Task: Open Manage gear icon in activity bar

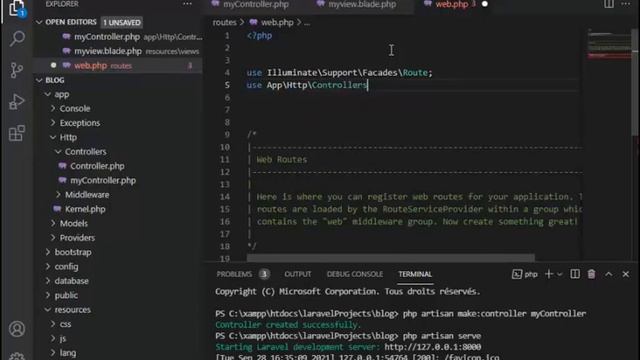Action: (17, 356)
